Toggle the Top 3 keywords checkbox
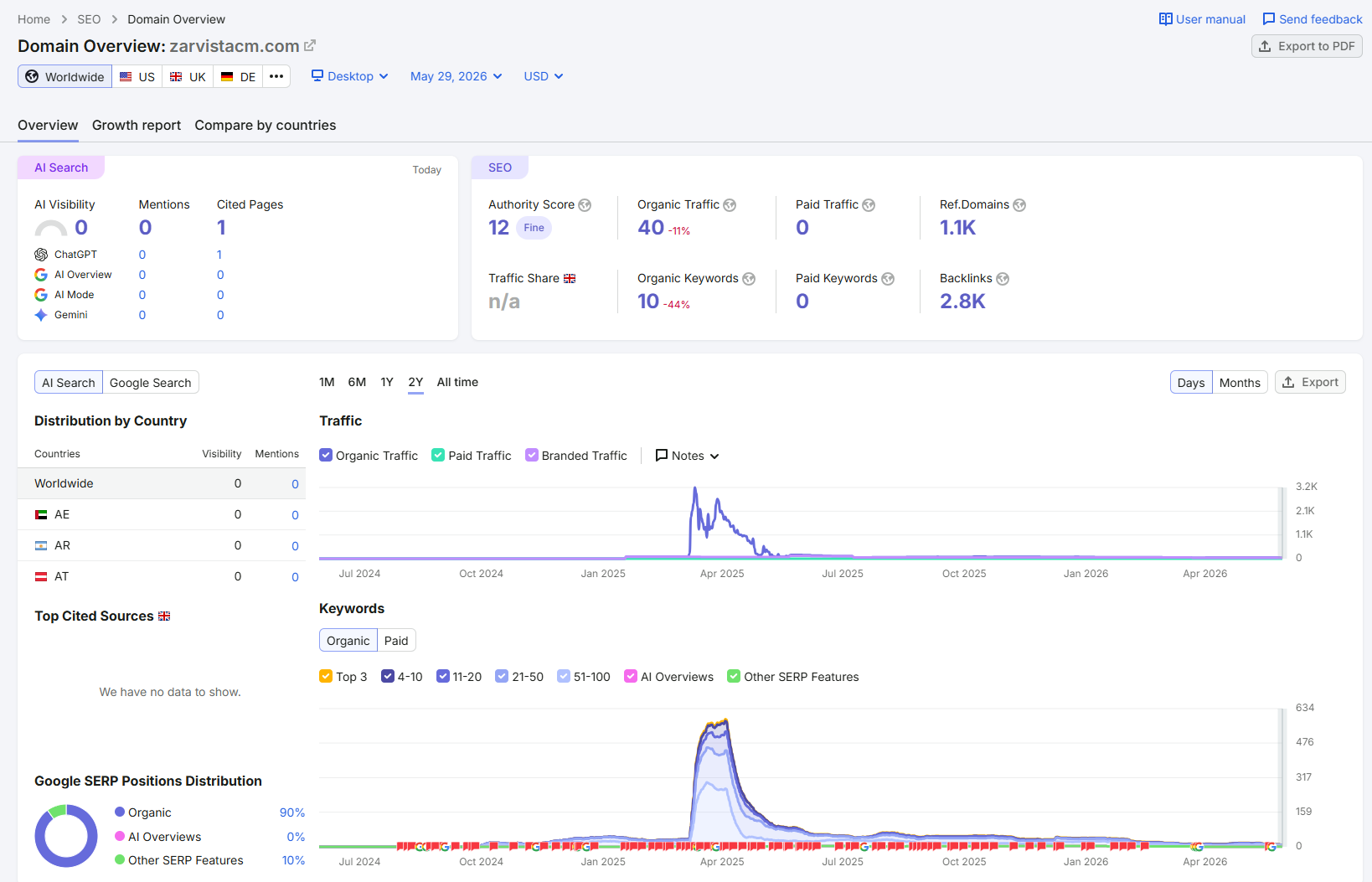This screenshot has width=1372, height=882. click(326, 676)
